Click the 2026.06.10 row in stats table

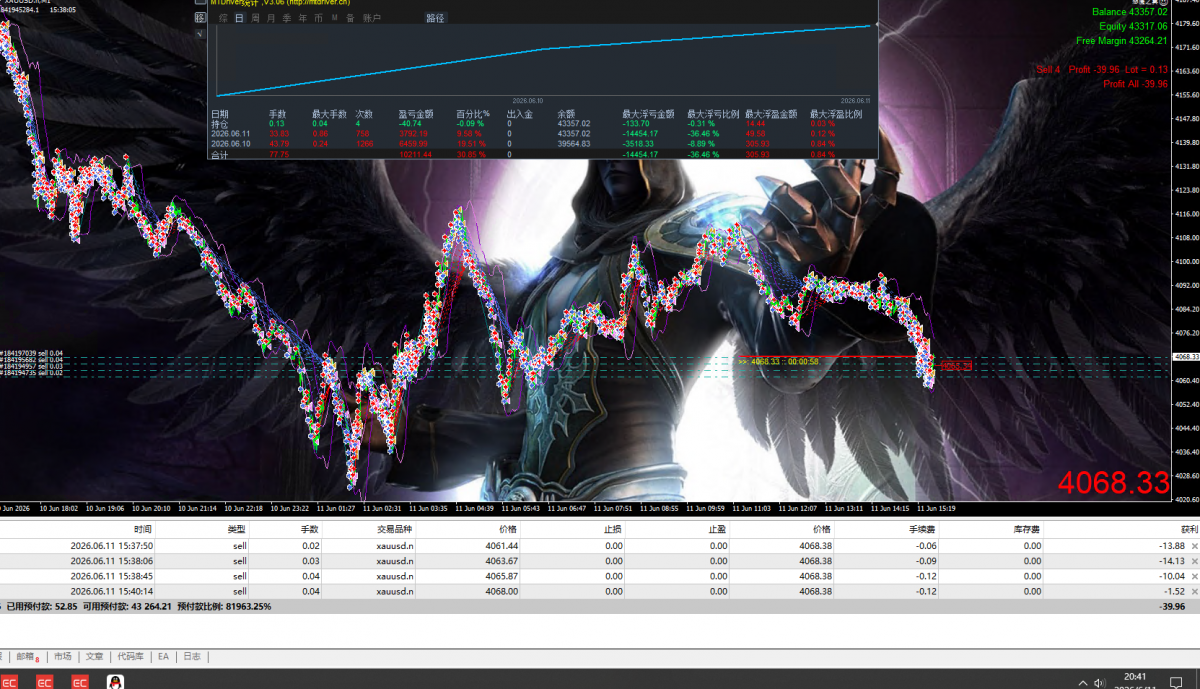(x=542, y=143)
